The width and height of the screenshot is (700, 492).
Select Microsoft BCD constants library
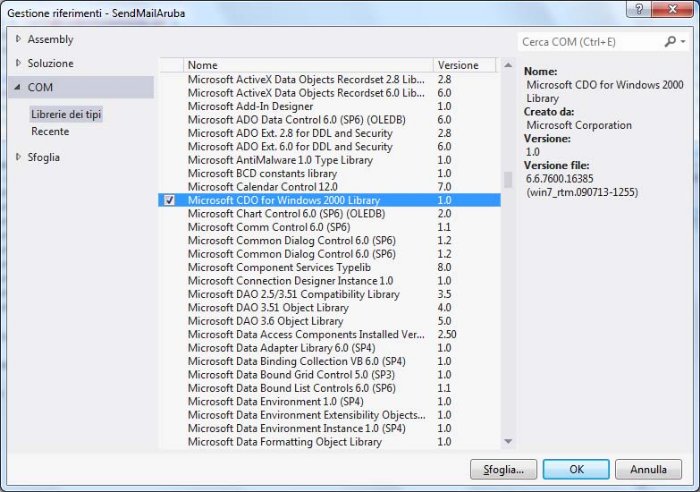(329, 173)
